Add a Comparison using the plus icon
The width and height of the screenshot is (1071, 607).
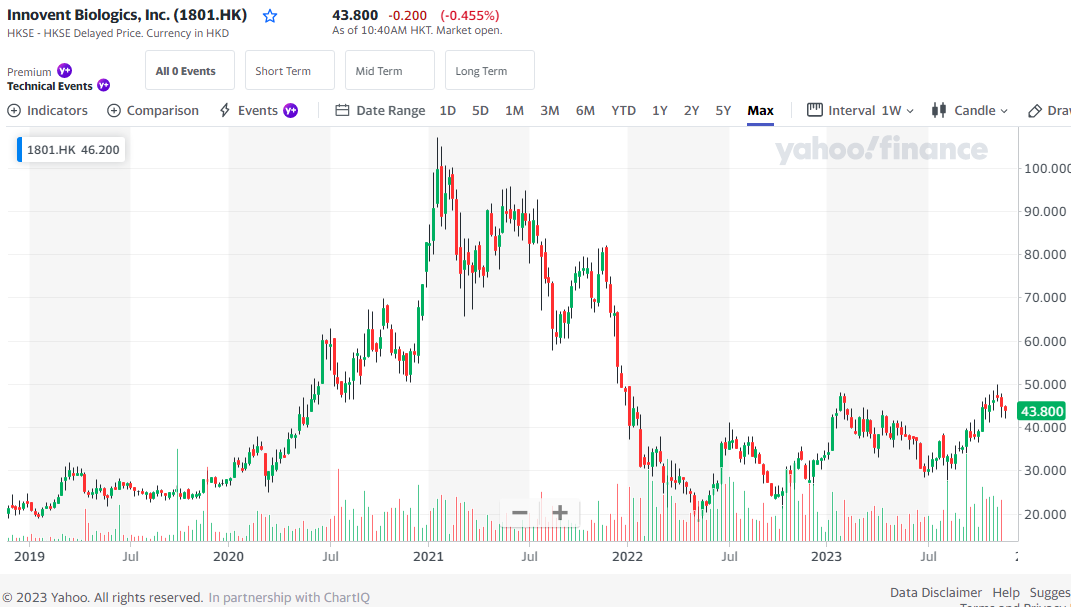click(x=114, y=111)
